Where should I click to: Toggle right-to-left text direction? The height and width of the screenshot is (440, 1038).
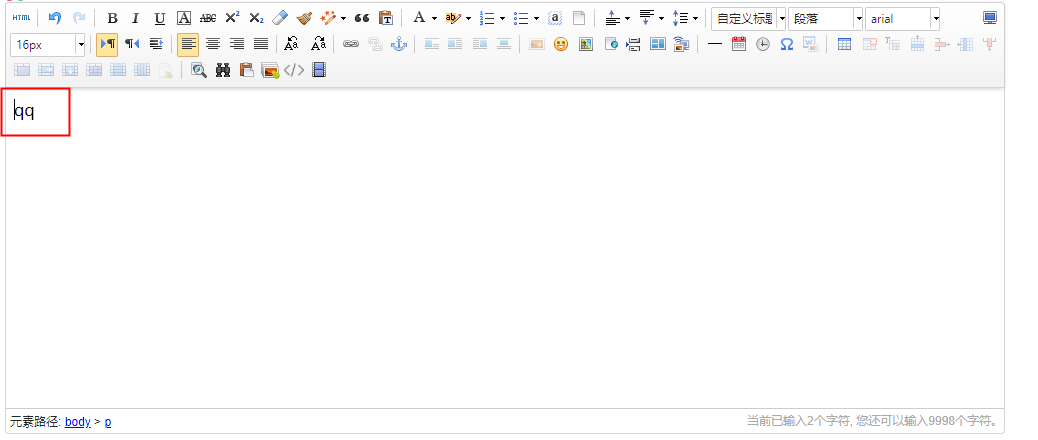132,44
